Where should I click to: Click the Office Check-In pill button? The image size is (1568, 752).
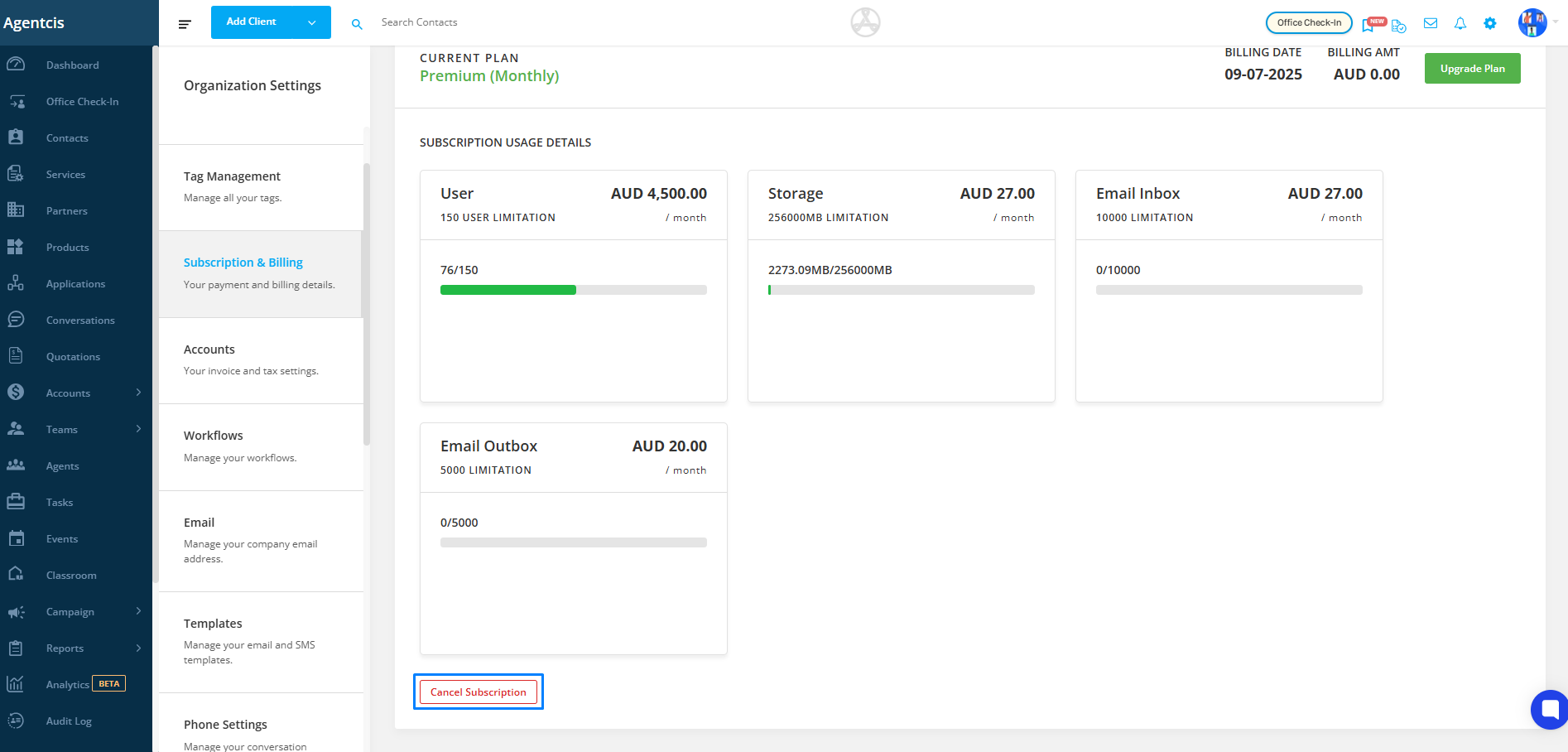coord(1309,23)
